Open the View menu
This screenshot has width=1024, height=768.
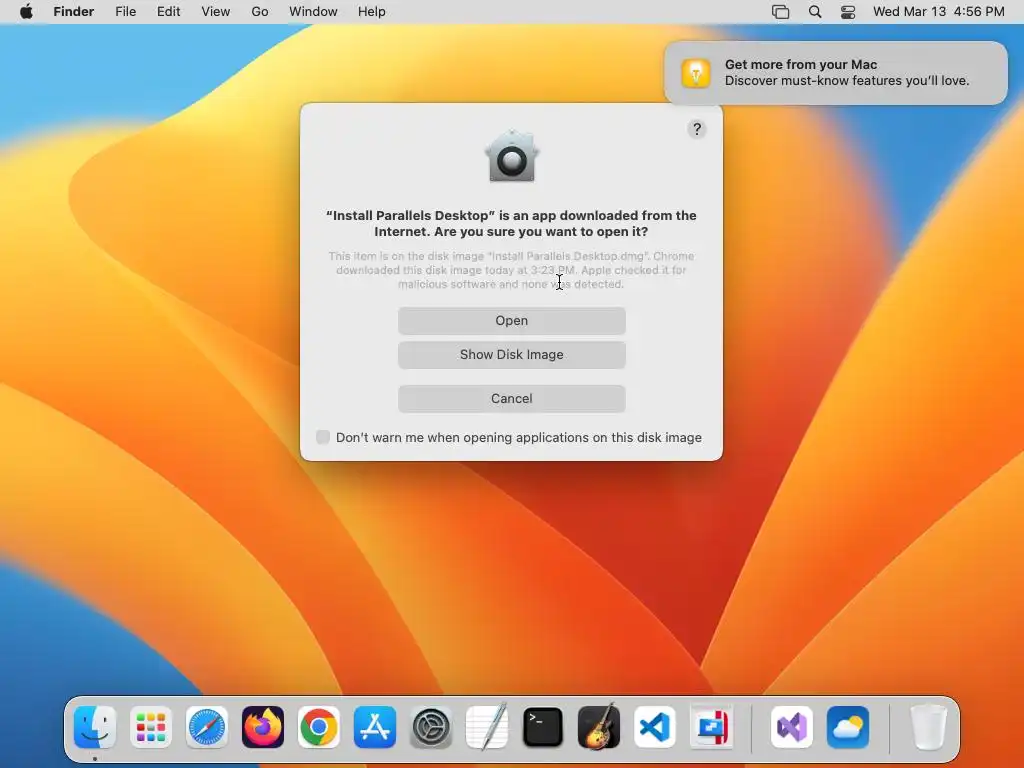click(x=216, y=12)
